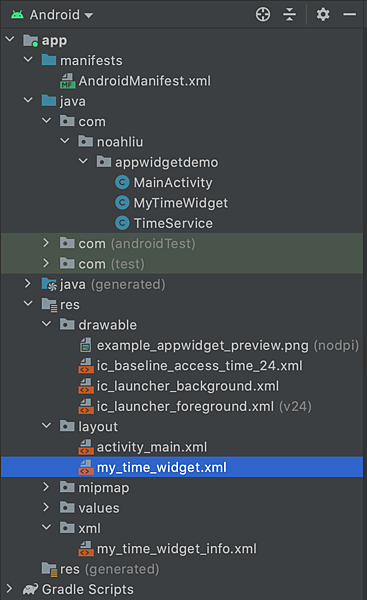This screenshot has width=367, height=600.
Task: Hide the project panel with the minus icon
Action: (x=349, y=15)
